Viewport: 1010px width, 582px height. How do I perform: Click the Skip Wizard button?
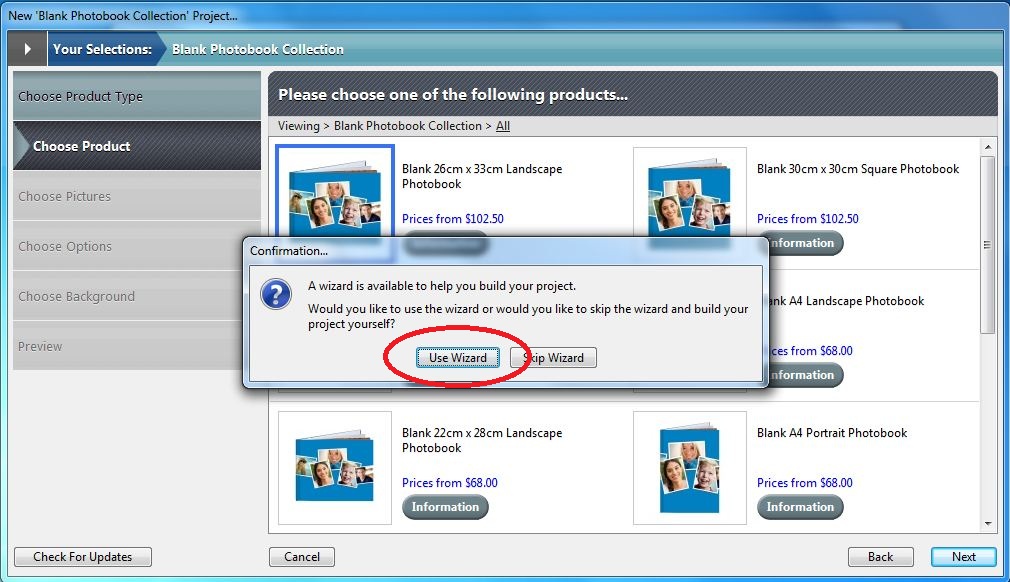[553, 357]
